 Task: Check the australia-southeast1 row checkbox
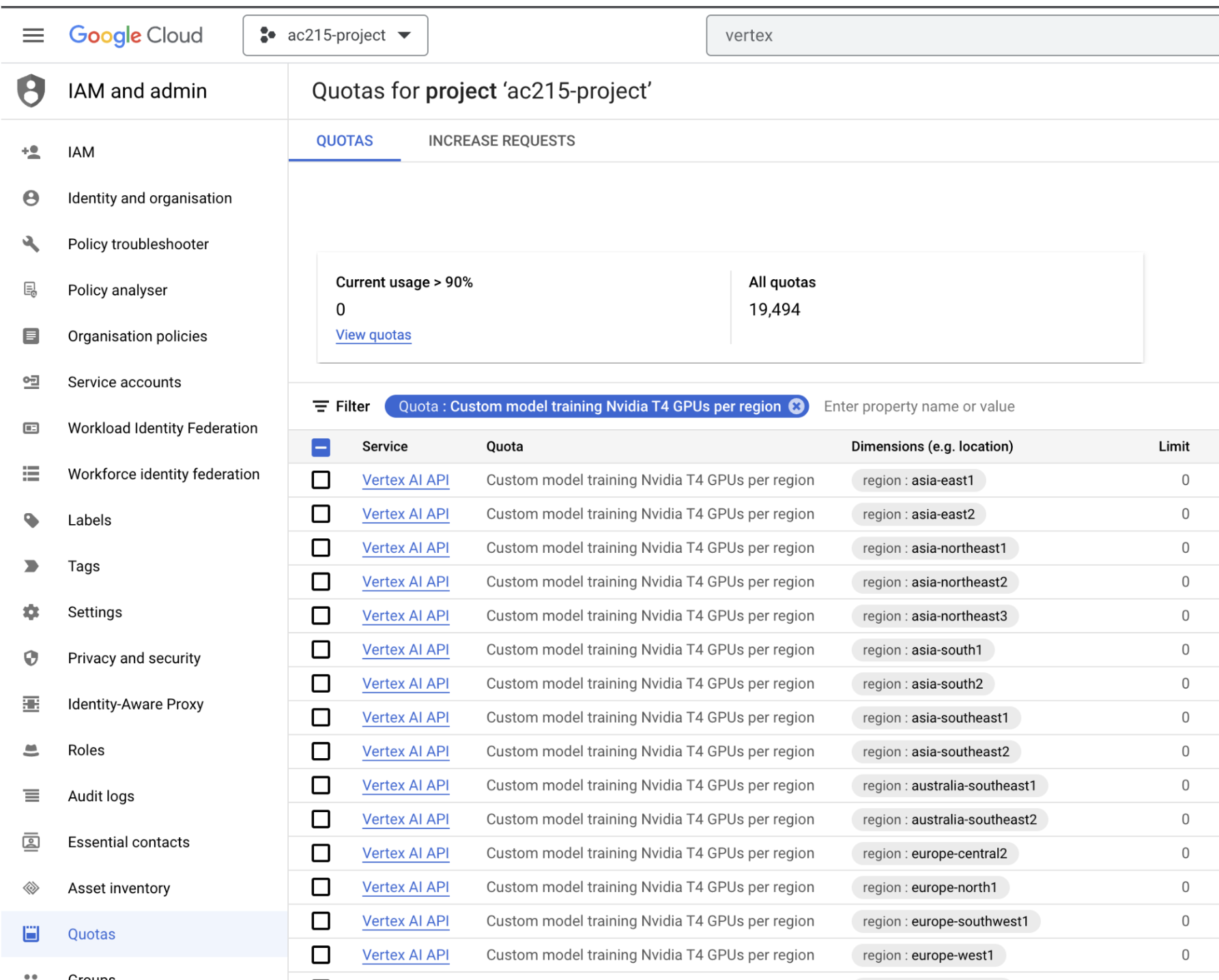click(321, 785)
